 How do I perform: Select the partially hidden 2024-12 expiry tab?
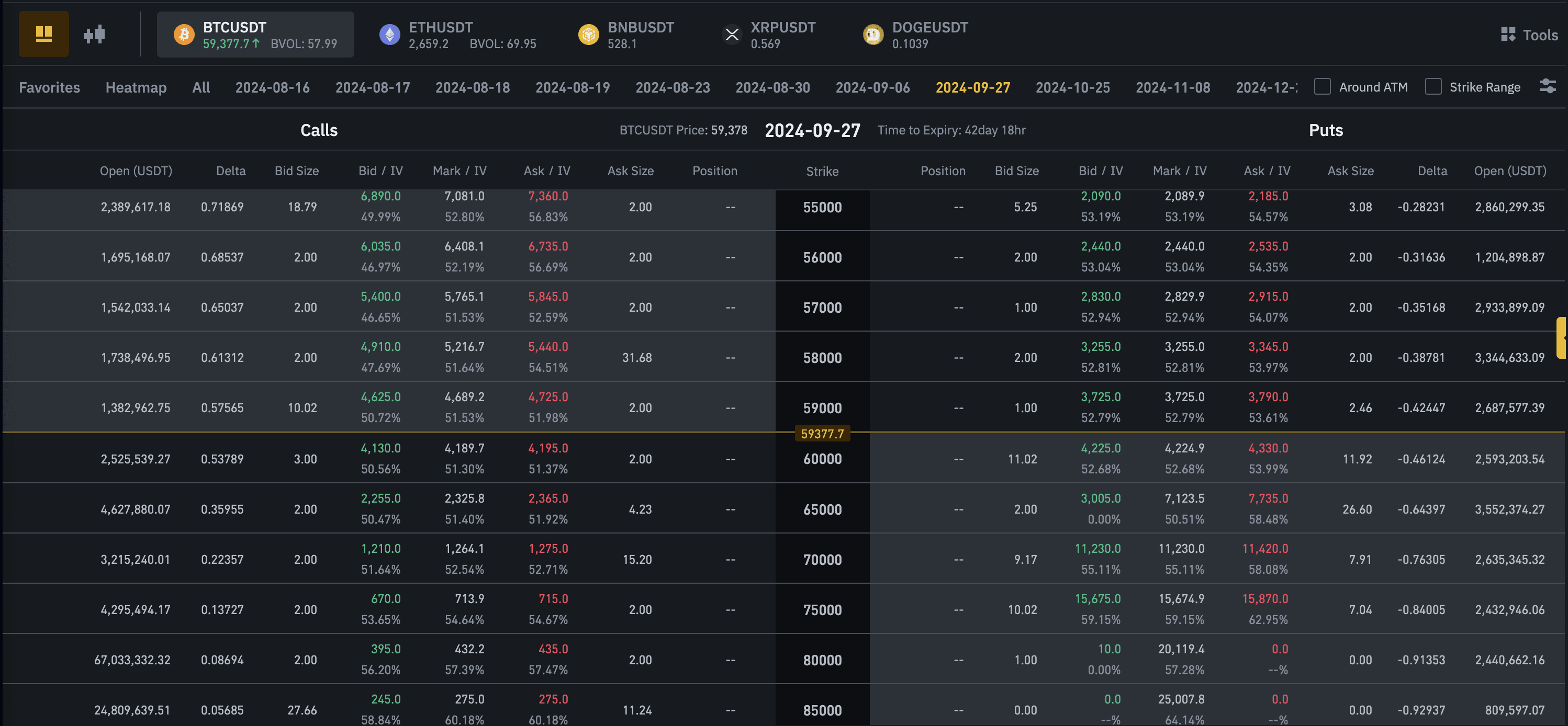[x=1266, y=87]
